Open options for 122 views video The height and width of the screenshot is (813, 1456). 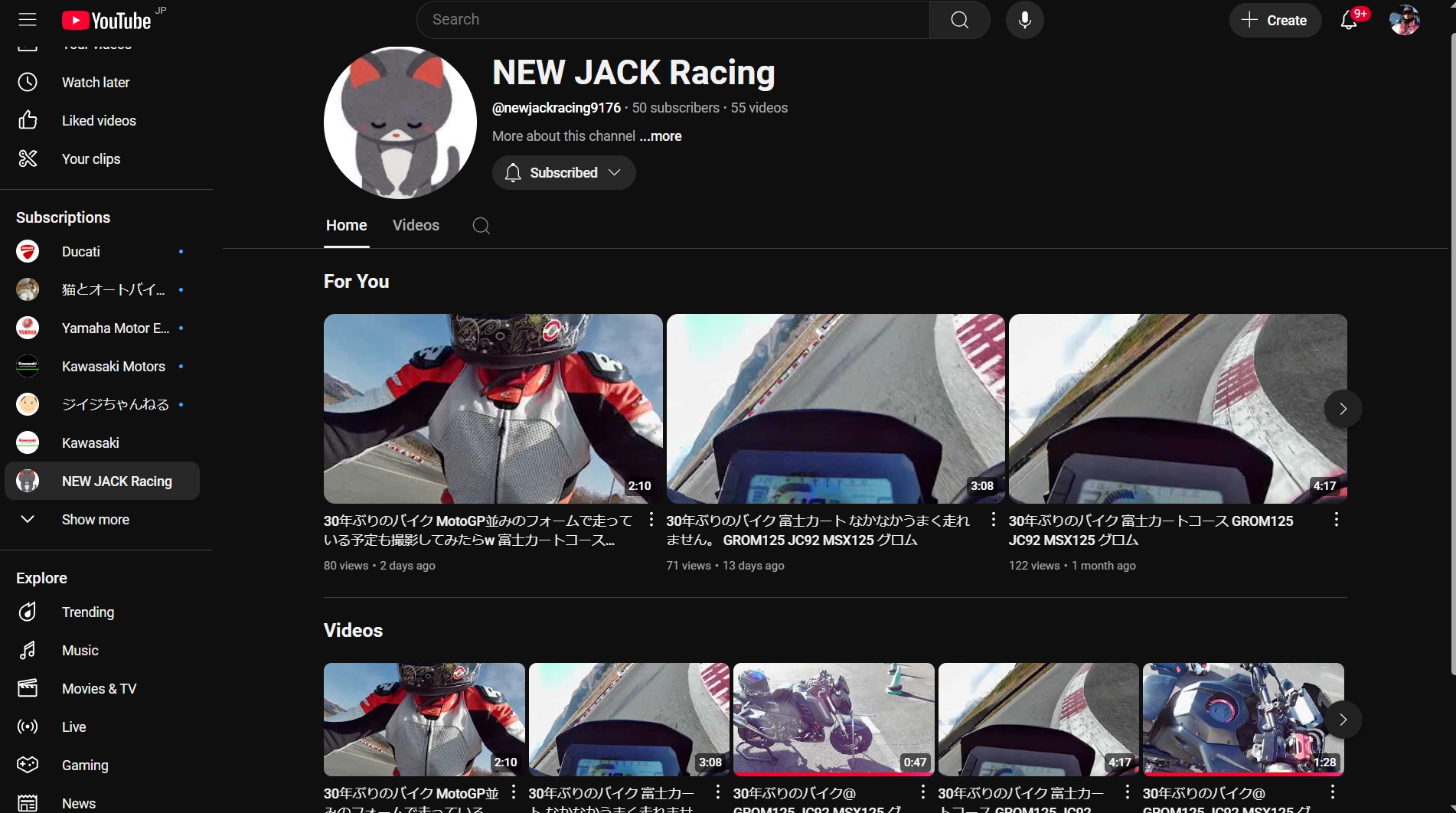[x=1337, y=519]
